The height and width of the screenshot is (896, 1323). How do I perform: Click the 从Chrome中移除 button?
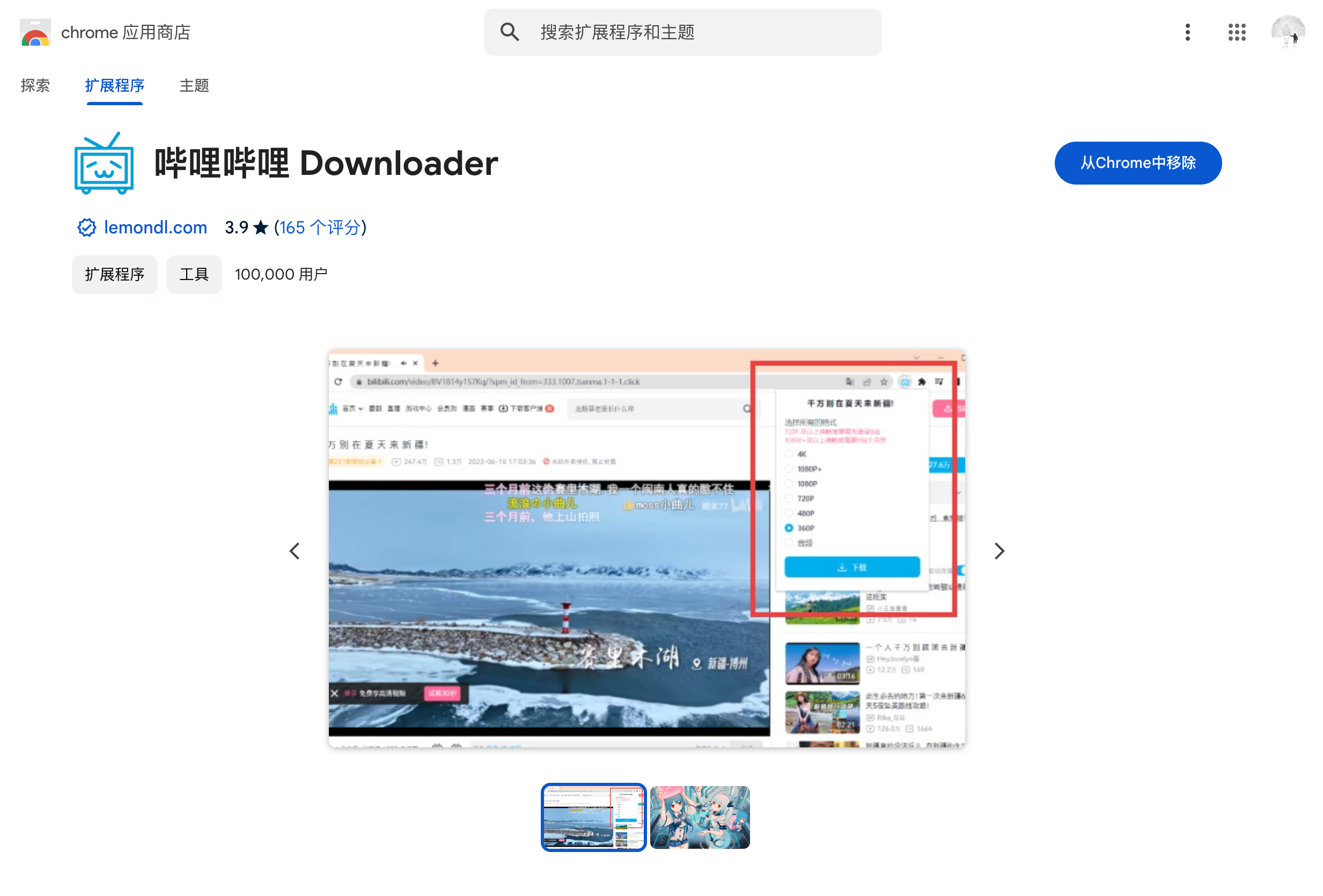[x=1137, y=163]
